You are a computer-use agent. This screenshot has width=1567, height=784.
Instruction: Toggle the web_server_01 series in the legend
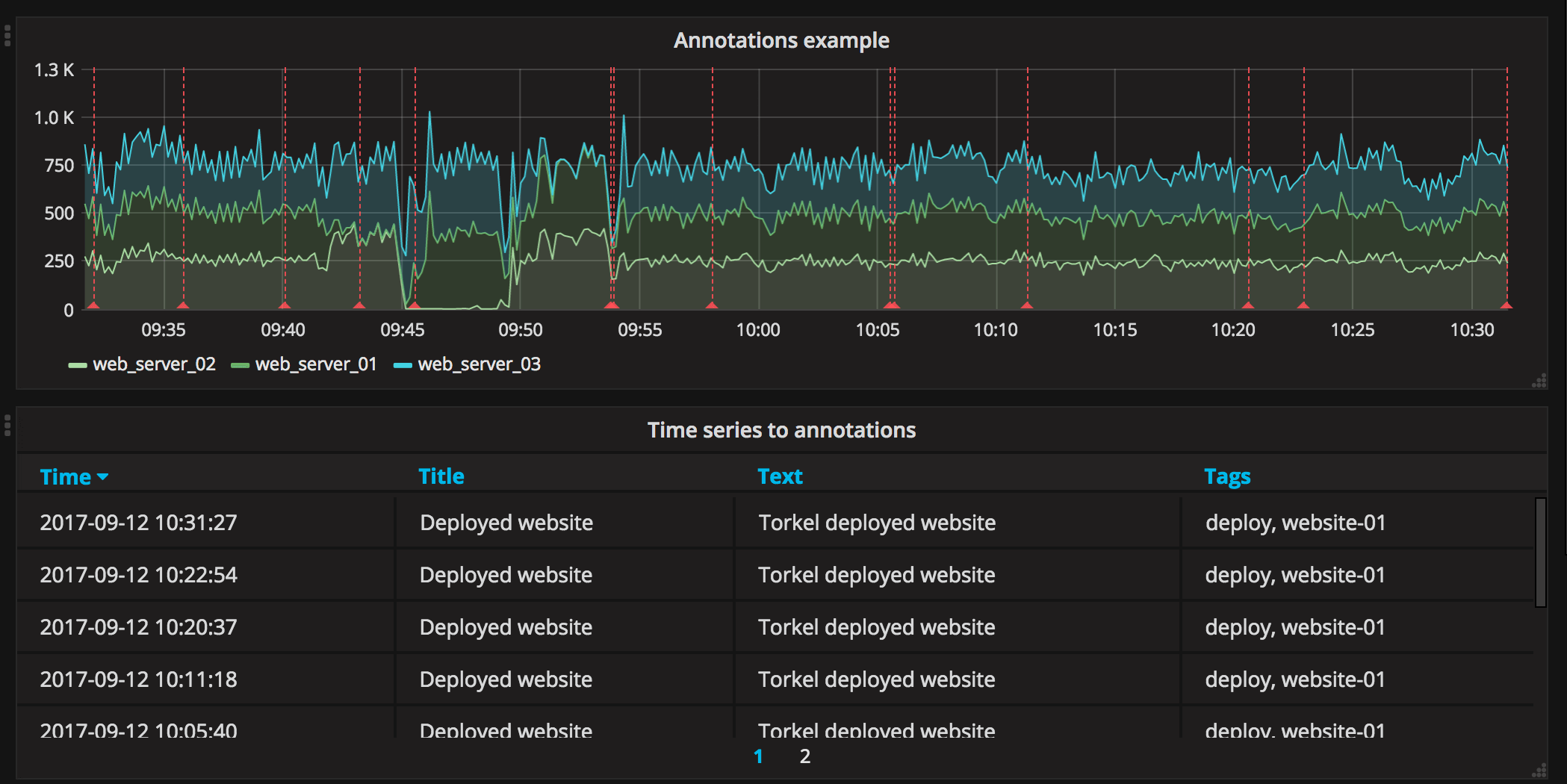click(316, 364)
